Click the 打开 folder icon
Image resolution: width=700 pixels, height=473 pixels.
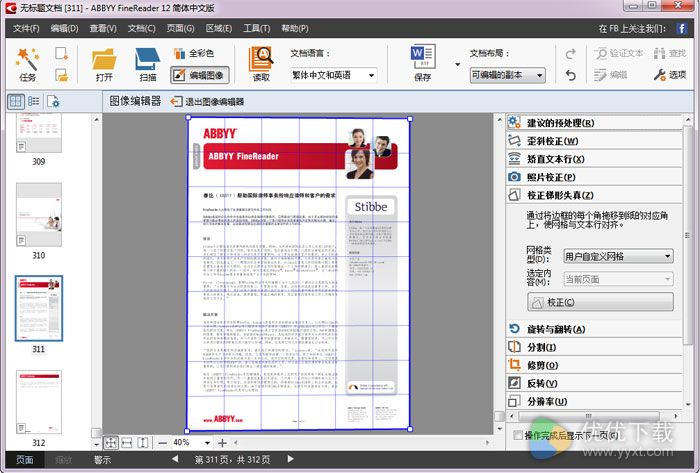[x=104, y=64]
